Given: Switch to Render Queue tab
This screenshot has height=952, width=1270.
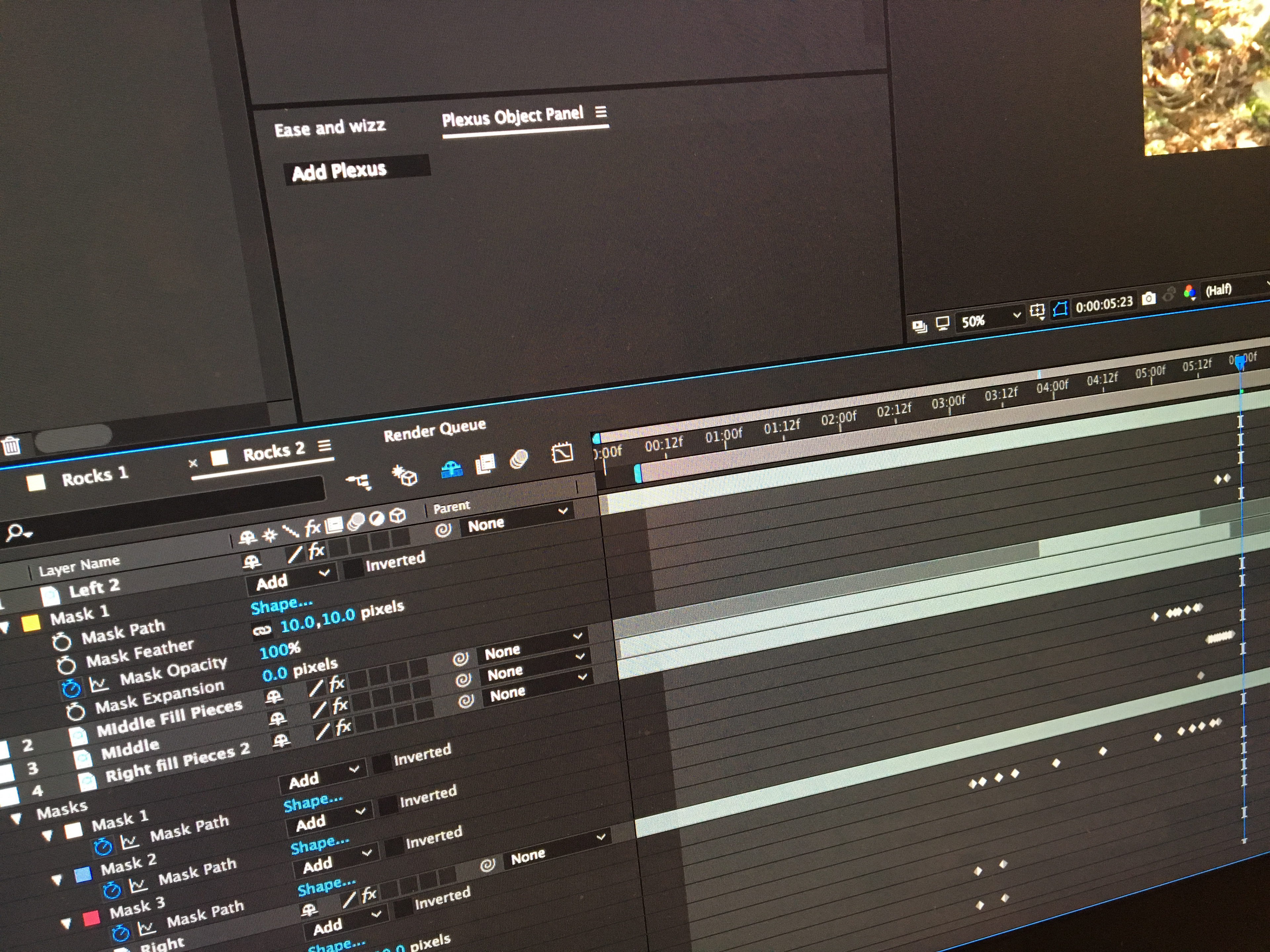Looking at the screenshot, I should click(435, 430).
